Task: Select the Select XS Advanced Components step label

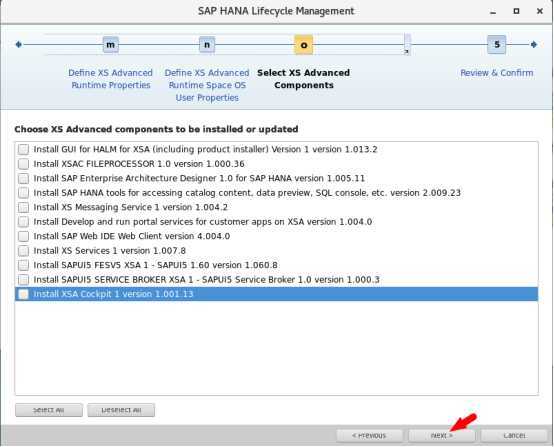Action: (x=303, y=79)
